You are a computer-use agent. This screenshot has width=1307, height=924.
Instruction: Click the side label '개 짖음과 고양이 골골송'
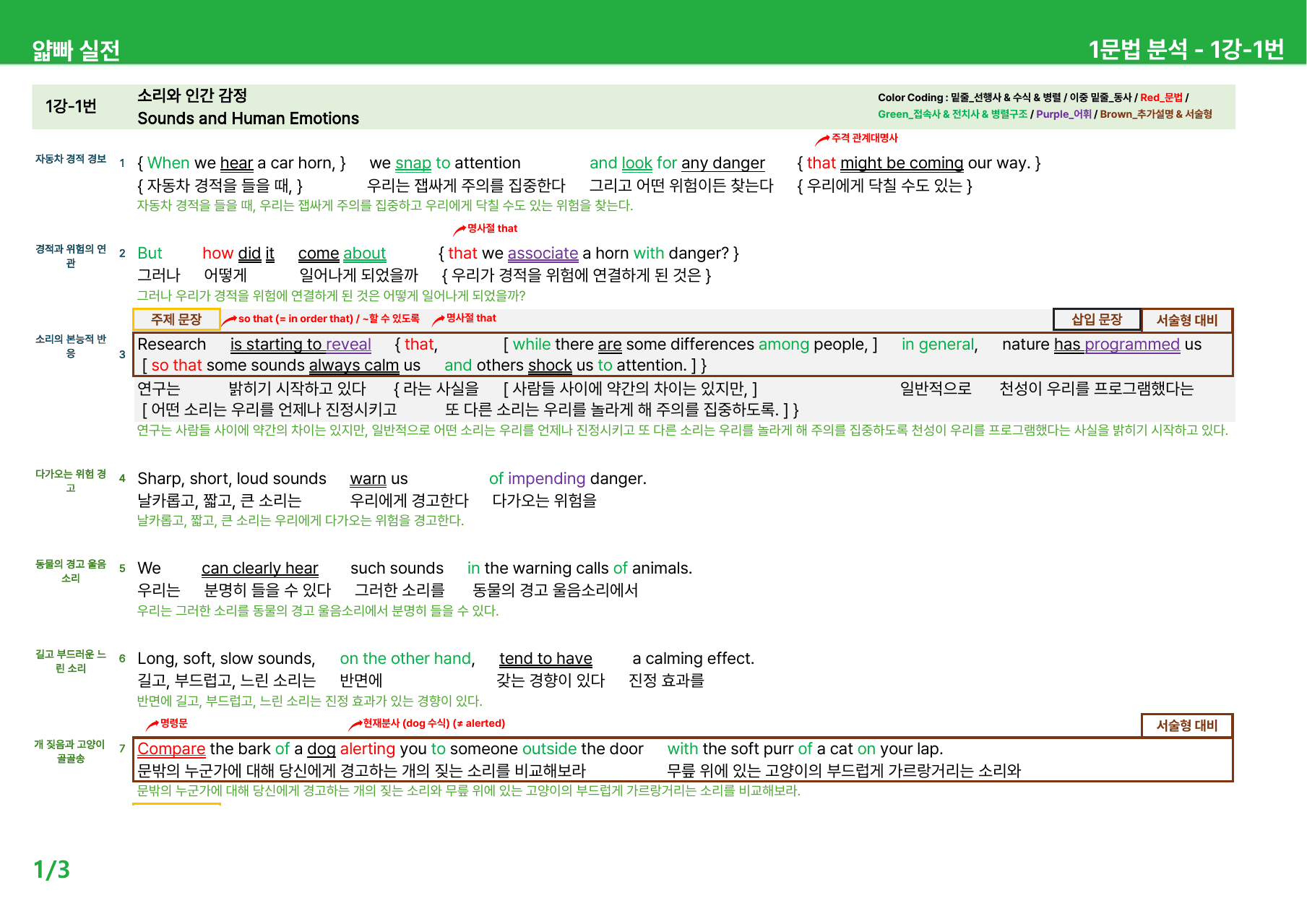pyautogui.click(x=71, y=751)
